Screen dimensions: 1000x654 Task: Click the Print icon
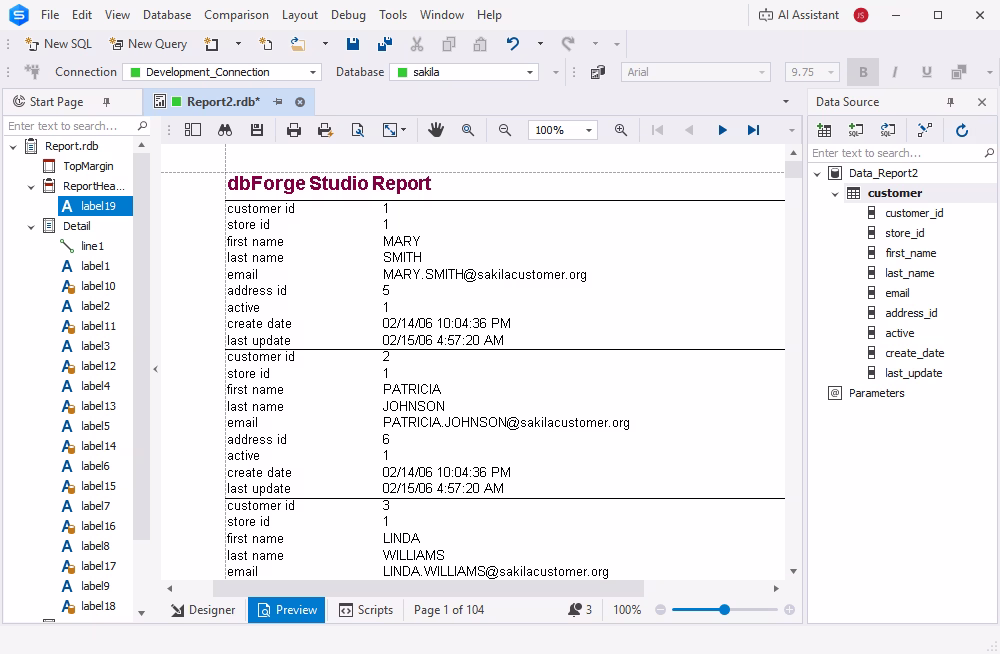pos(294,130)
